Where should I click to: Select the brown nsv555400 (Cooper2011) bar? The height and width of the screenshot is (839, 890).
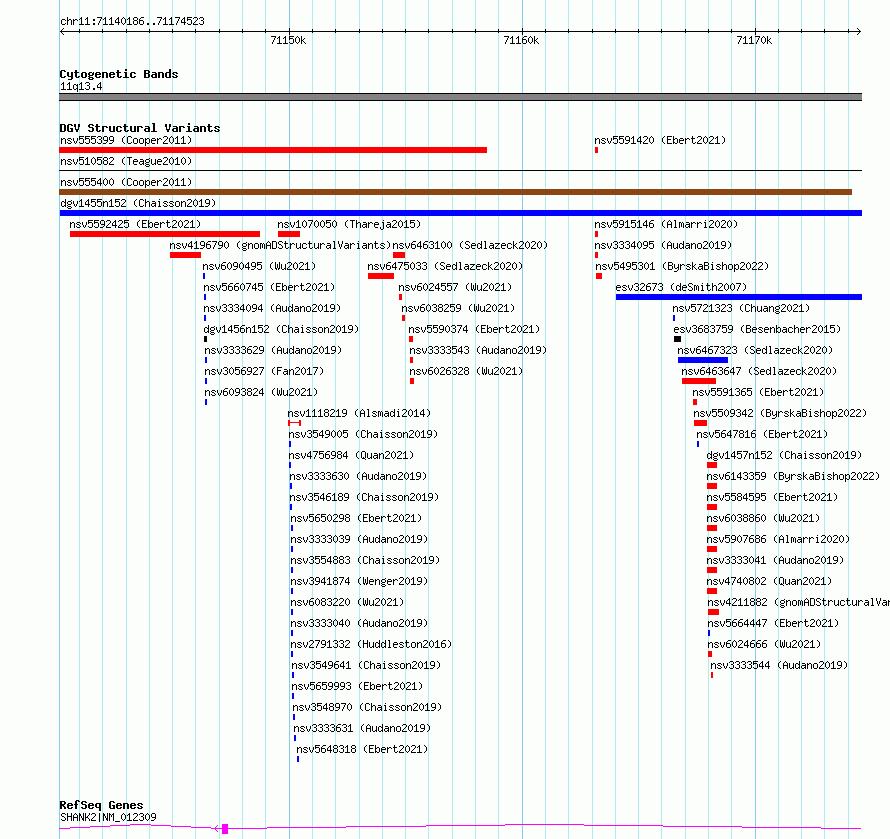(456, 192)
